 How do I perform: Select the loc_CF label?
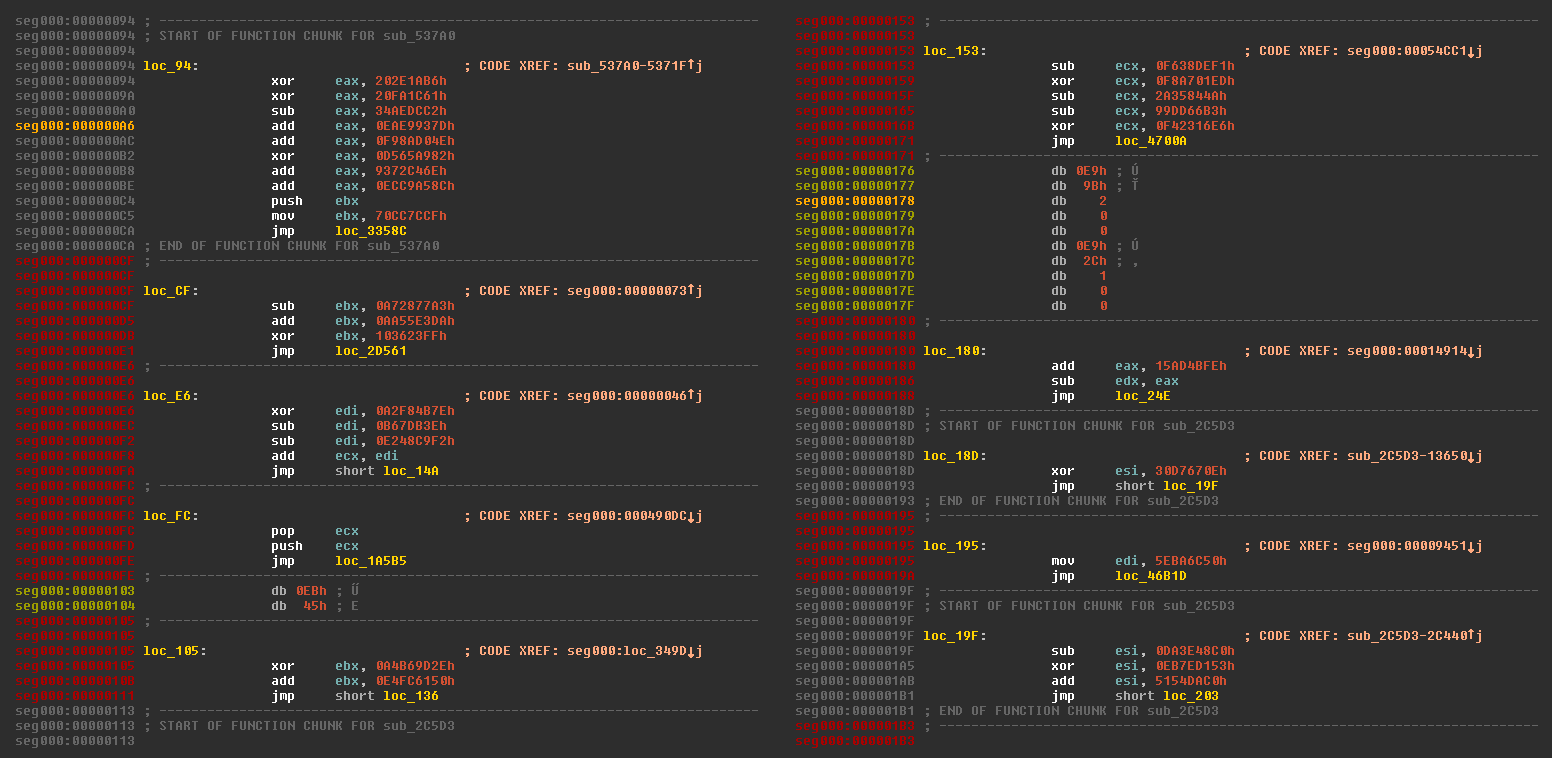point(170,291)
